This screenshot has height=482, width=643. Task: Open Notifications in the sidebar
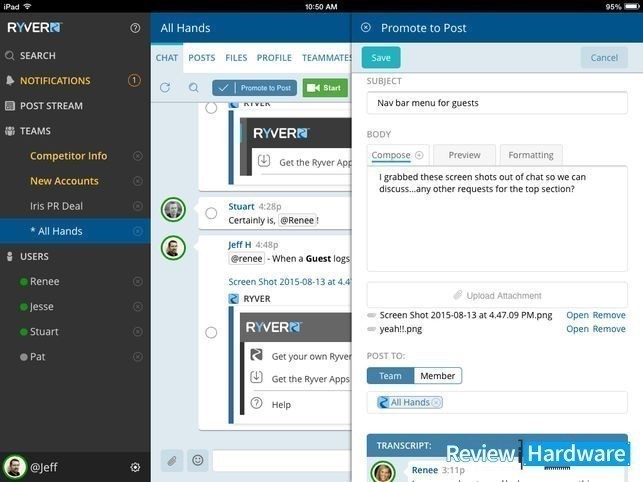[x=55, y=81]
